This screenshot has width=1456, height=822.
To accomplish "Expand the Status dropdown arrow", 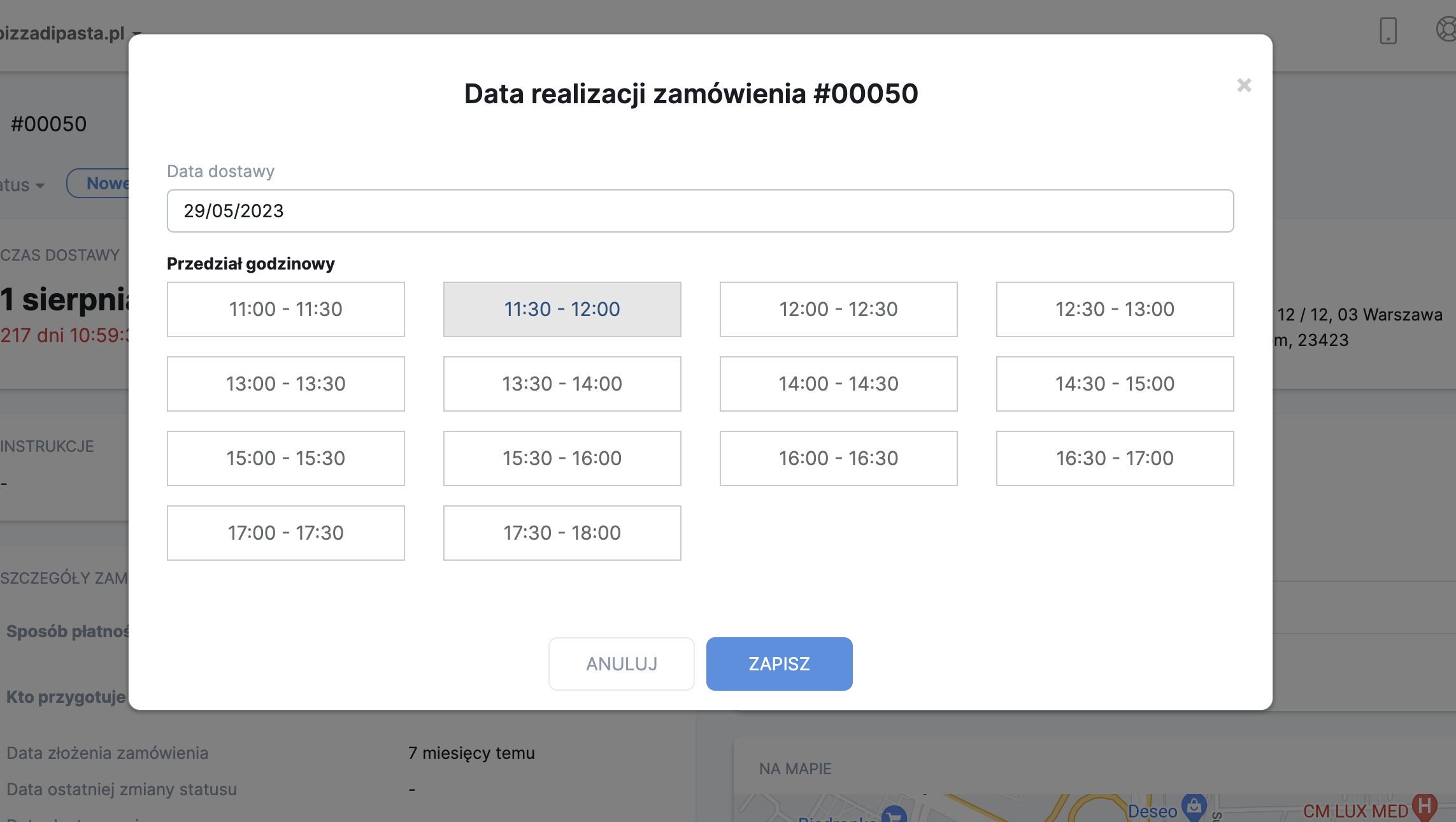I will [39, 185].
